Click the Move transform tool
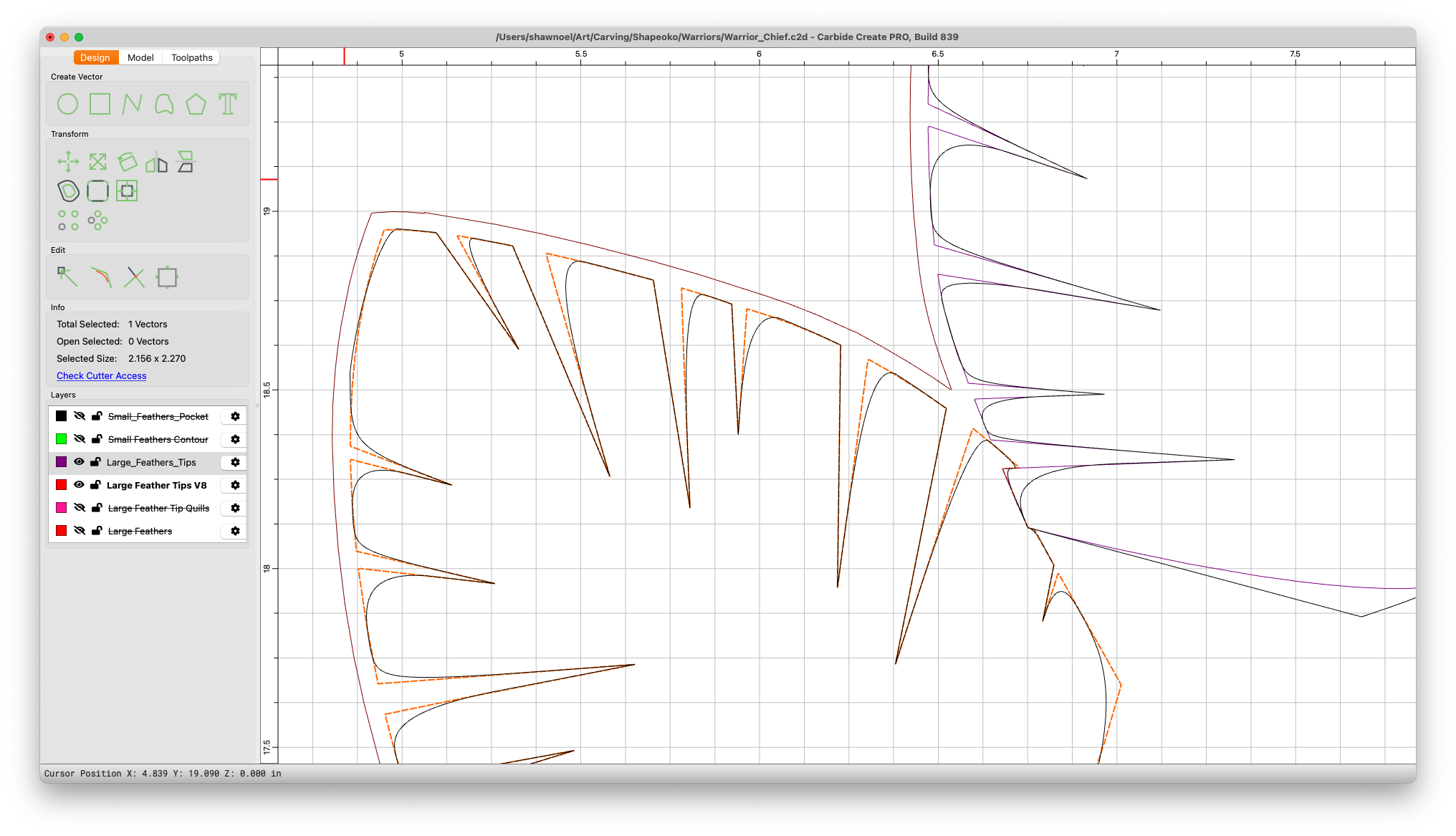Viewport: 1456px width, 836px height. (x=68, y=162)
